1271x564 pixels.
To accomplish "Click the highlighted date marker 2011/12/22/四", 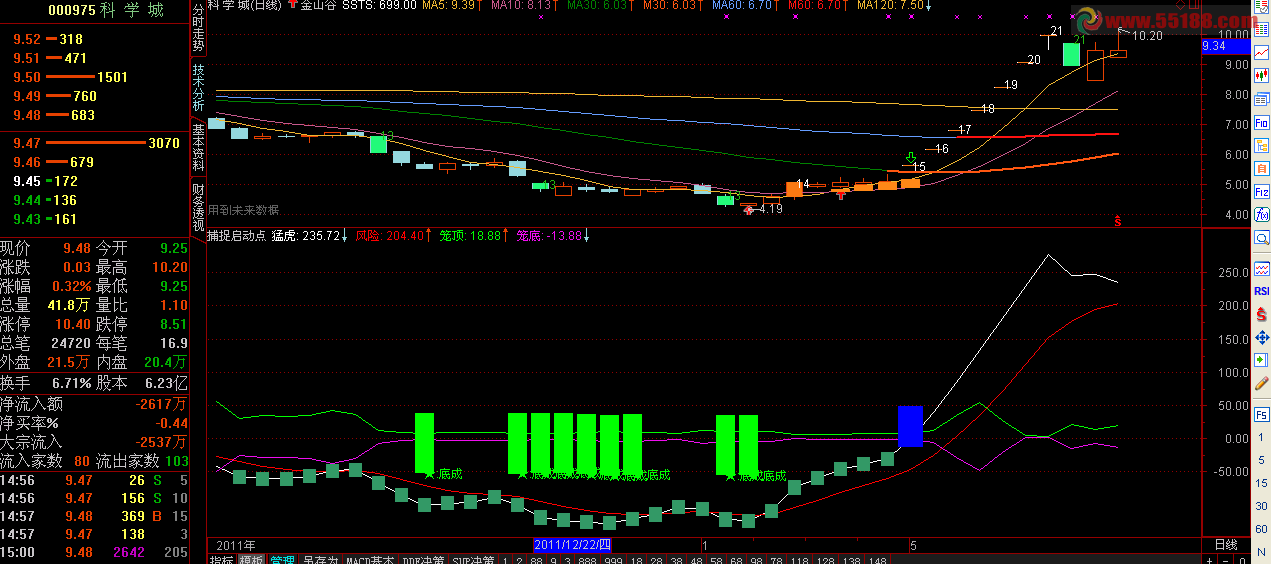I will tap(572, 545).
